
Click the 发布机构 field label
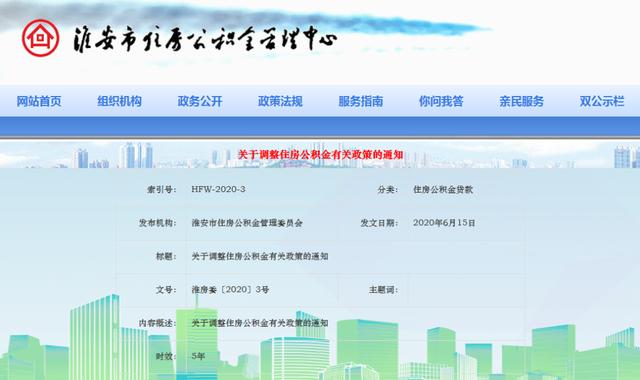[158, 223]
